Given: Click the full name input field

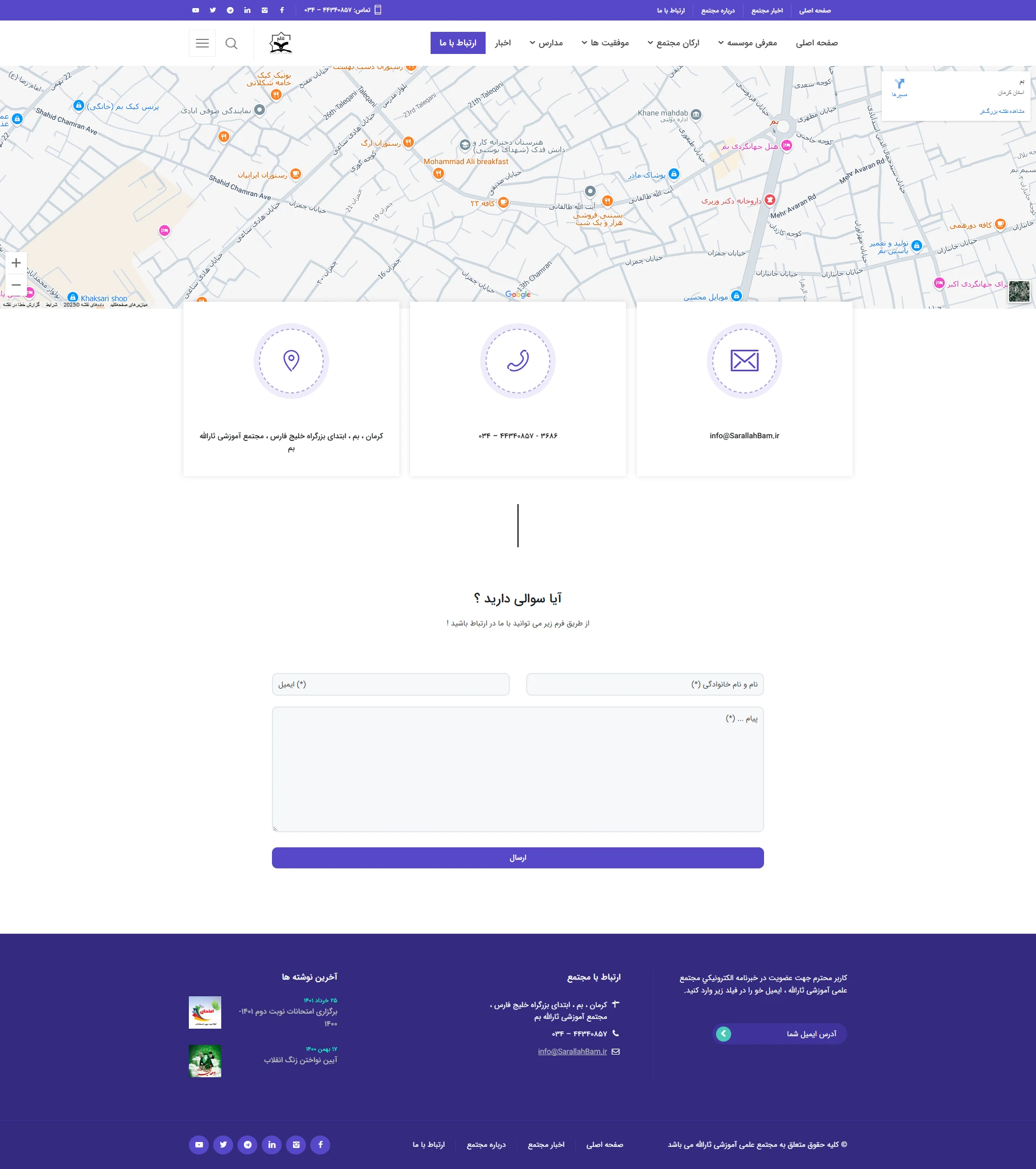Looking at the screenshot, I should click(x=644, y=684).
